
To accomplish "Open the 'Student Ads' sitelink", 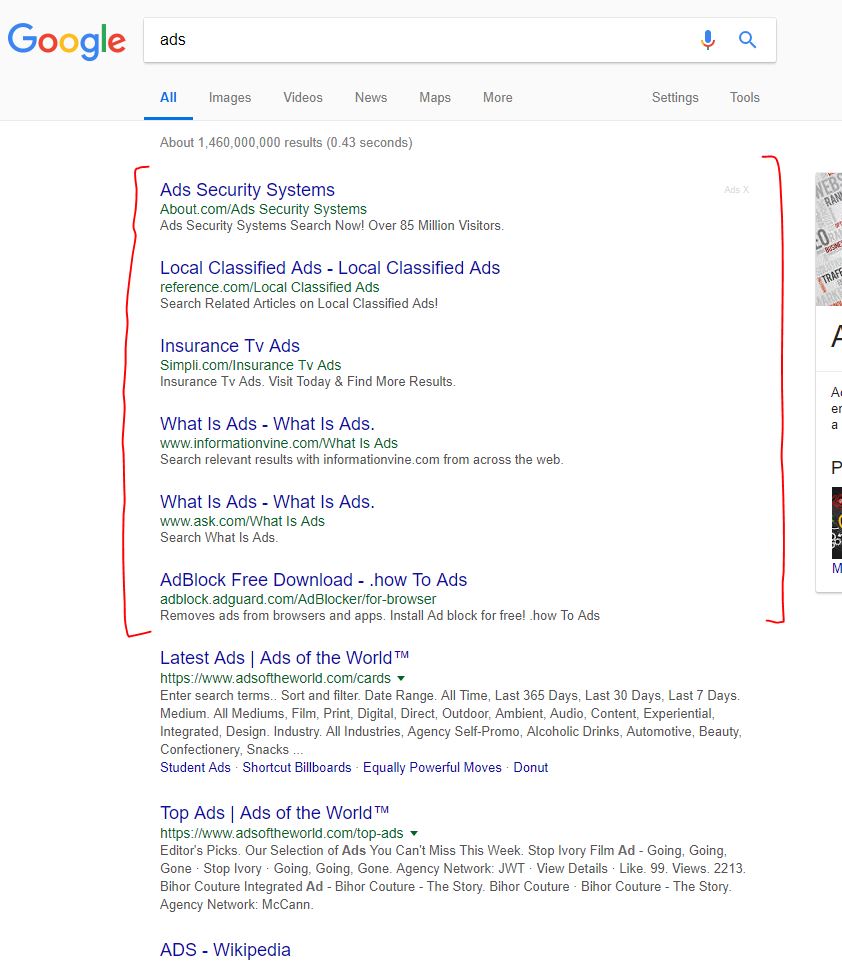I will (x=195, y=767).
